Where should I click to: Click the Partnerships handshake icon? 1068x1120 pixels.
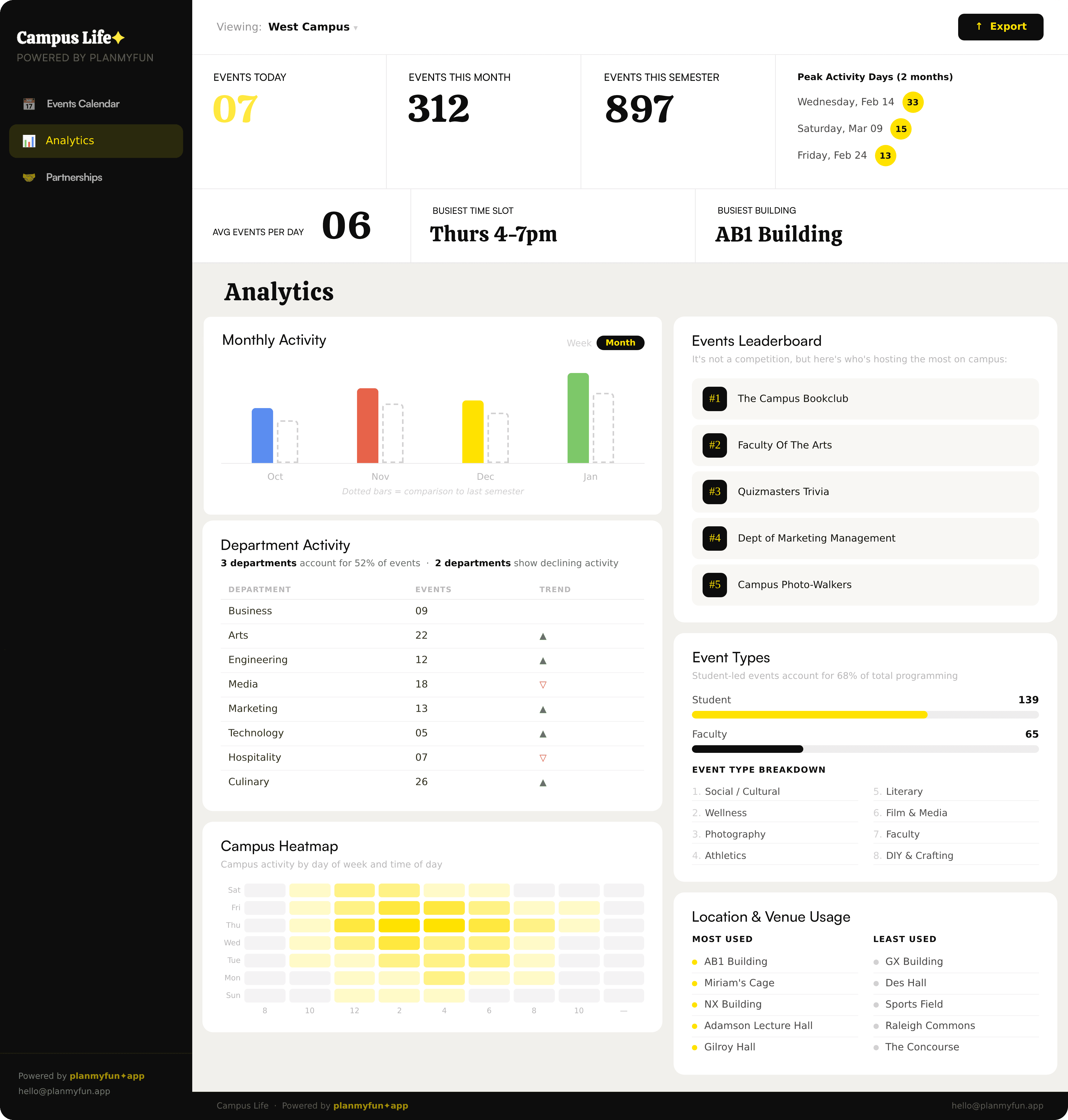(29, 177)
